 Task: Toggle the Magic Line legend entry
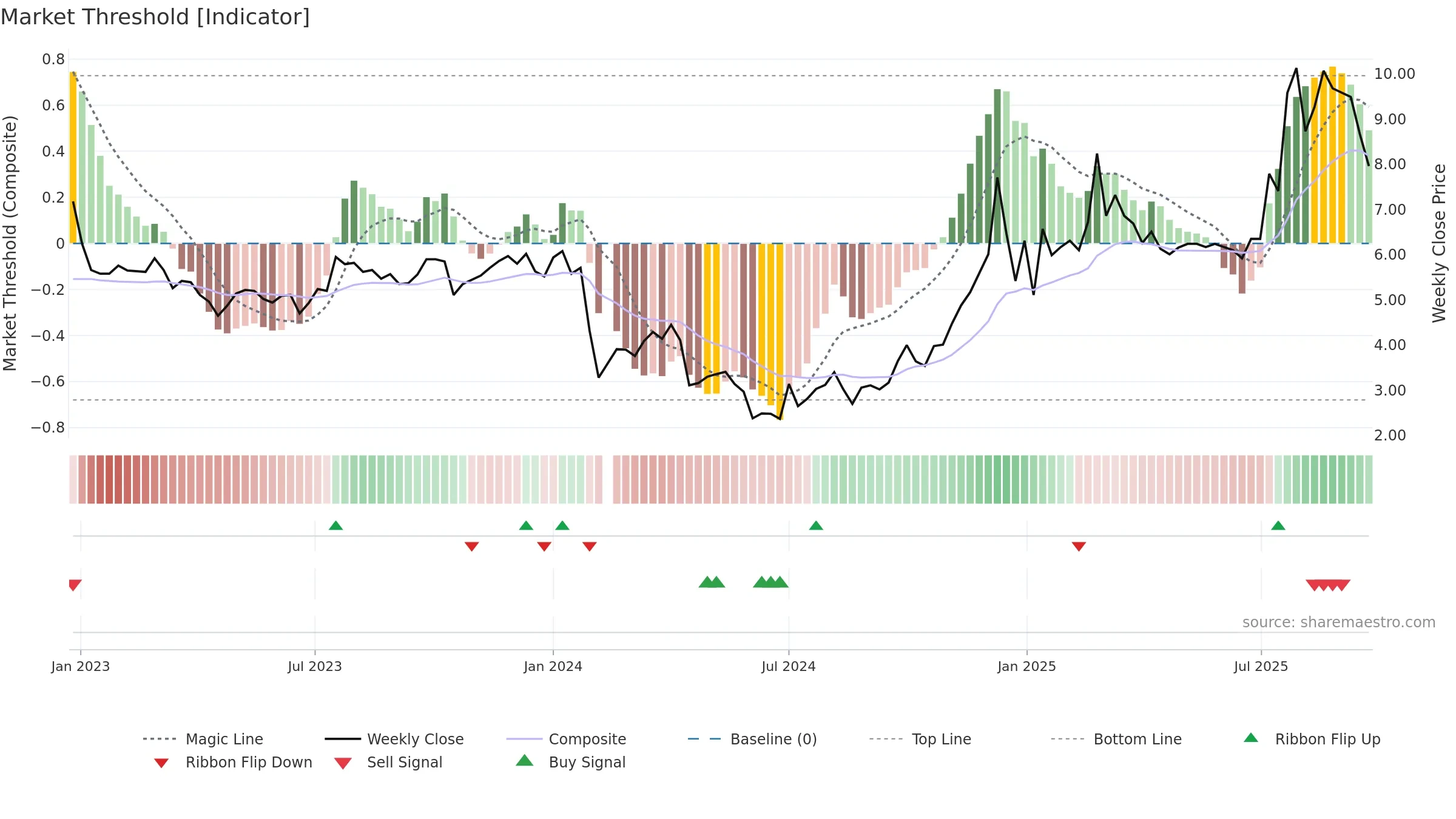203,739
